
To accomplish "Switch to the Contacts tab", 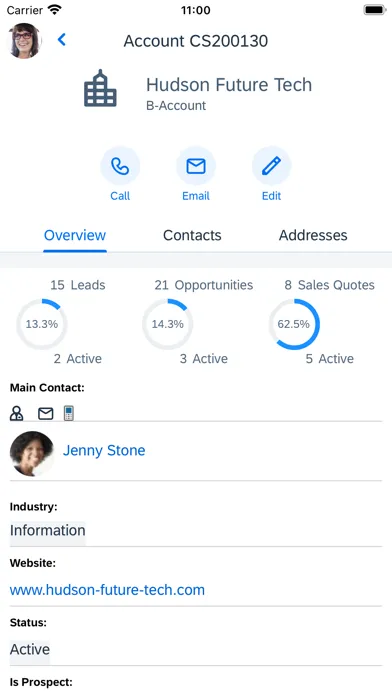I will (x=192, y=235).
